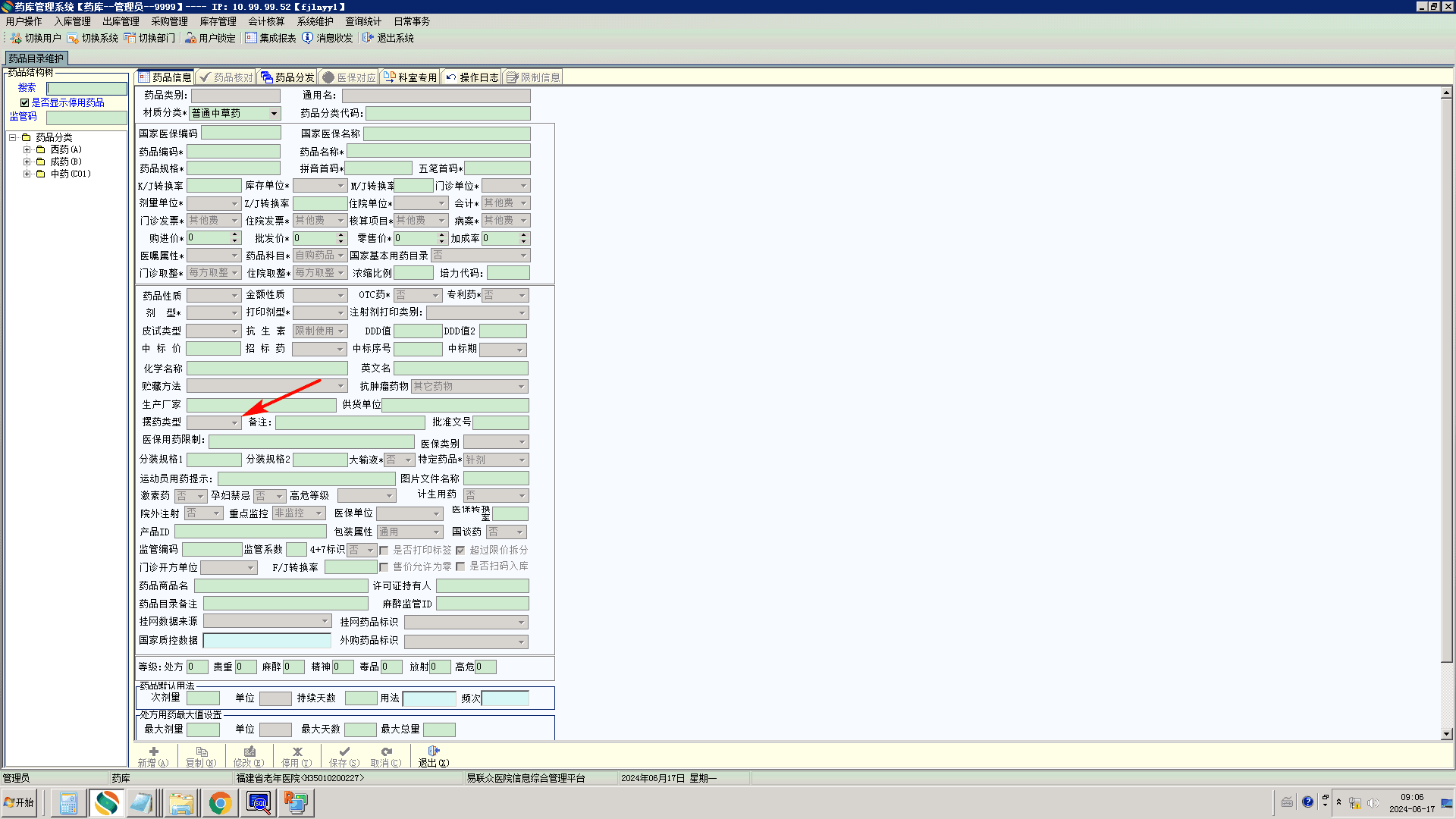Open 集成报表 from the toolbar
The height and width of the screenshot is (819, 1456).
(251, 38)
